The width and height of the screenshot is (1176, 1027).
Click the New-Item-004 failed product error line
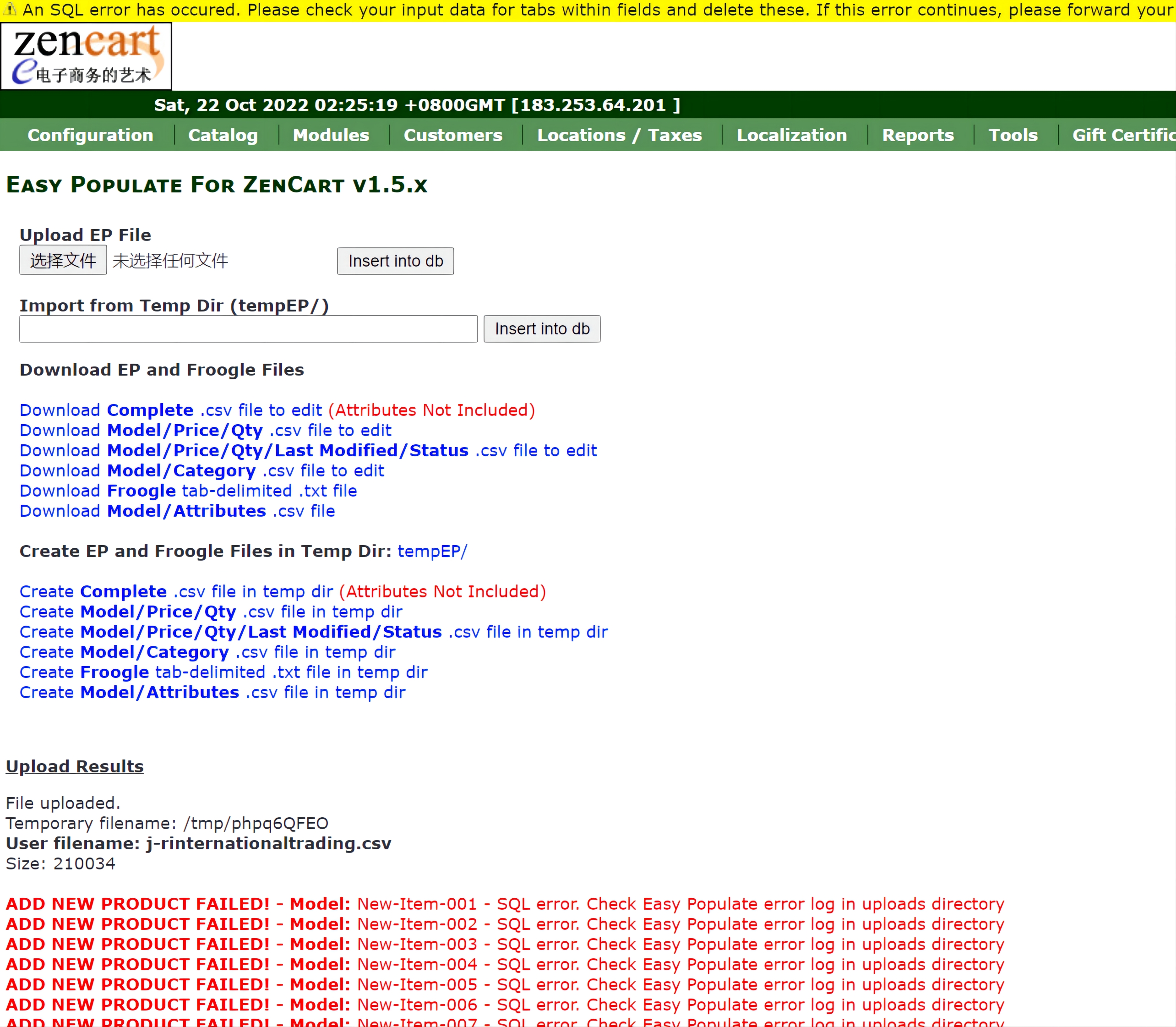click(x=505, y=965)
